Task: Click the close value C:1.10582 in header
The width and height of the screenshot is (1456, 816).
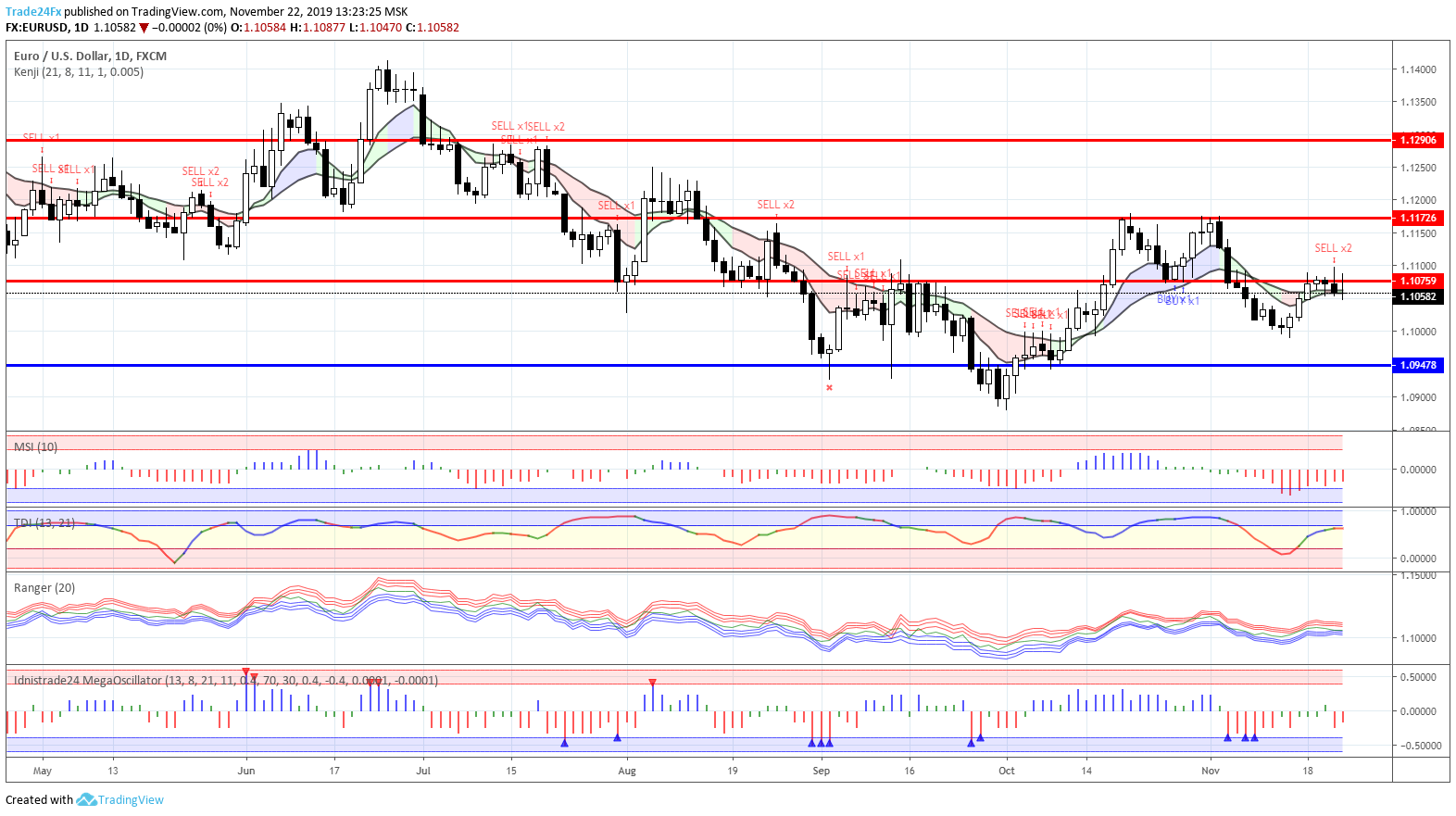Action: point(433,28)
